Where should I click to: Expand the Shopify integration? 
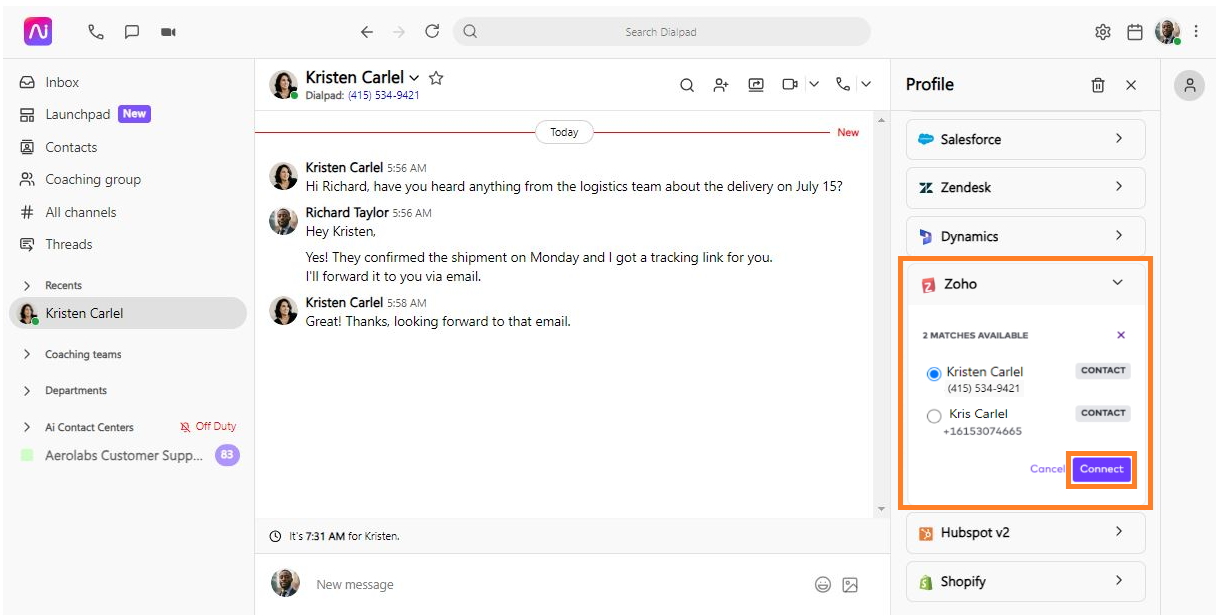coord(1026,581)
